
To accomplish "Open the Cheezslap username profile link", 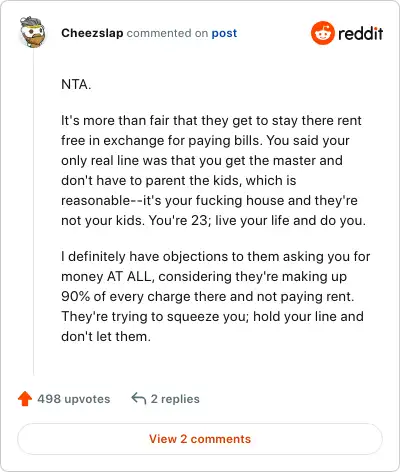I will [x=92, y=33].
